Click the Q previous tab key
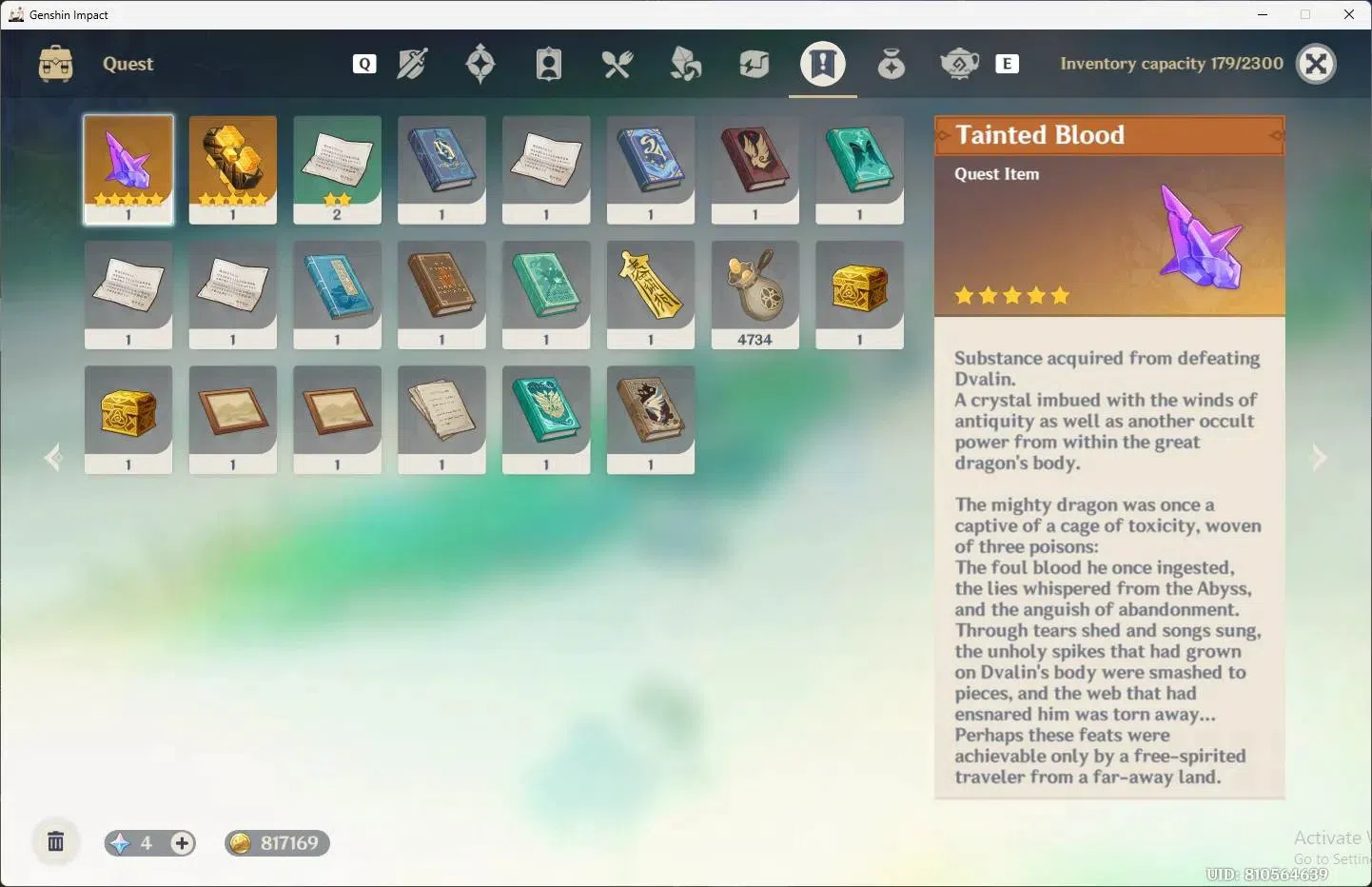Image resolution: width=1372 pixels, height=887 pixels. pos(364,64)
